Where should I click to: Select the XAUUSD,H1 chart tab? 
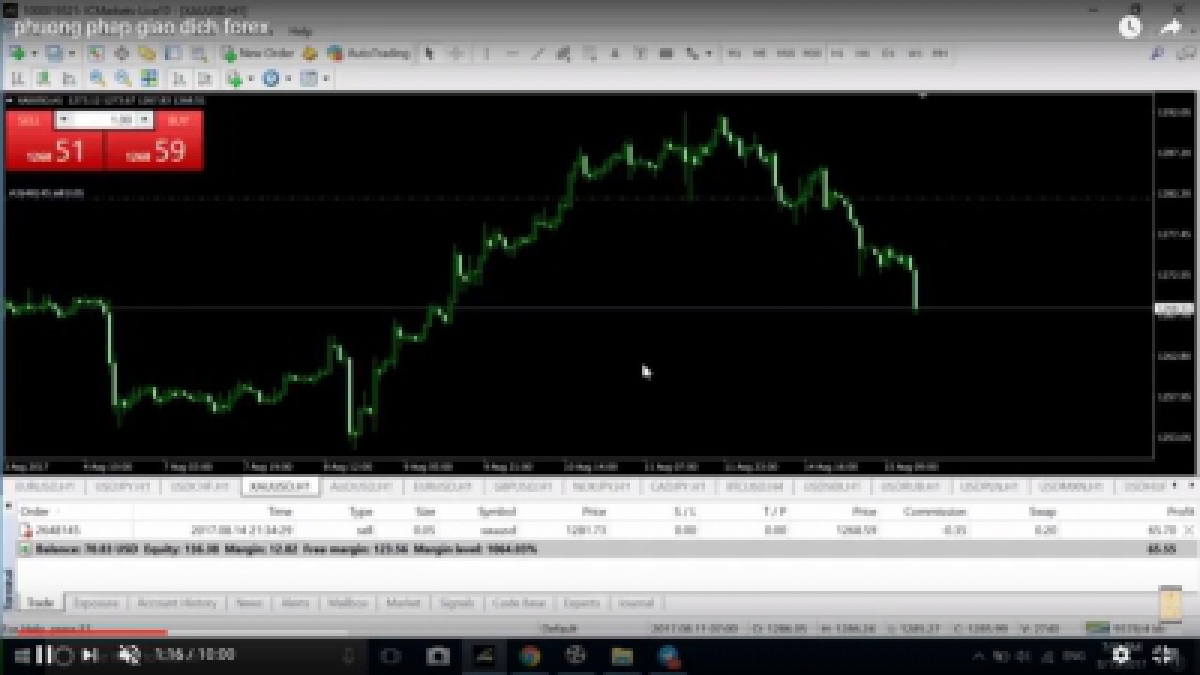coord(279,487)
